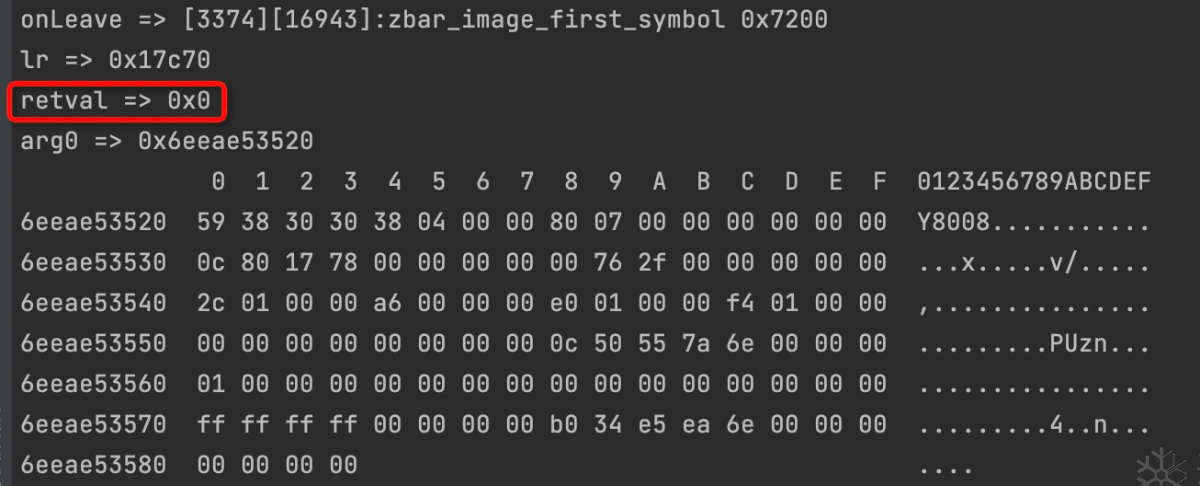This screenshot has width=1200, height=486.
Task: Click the ff ff ff ff bytes
Action: (277, 425)
